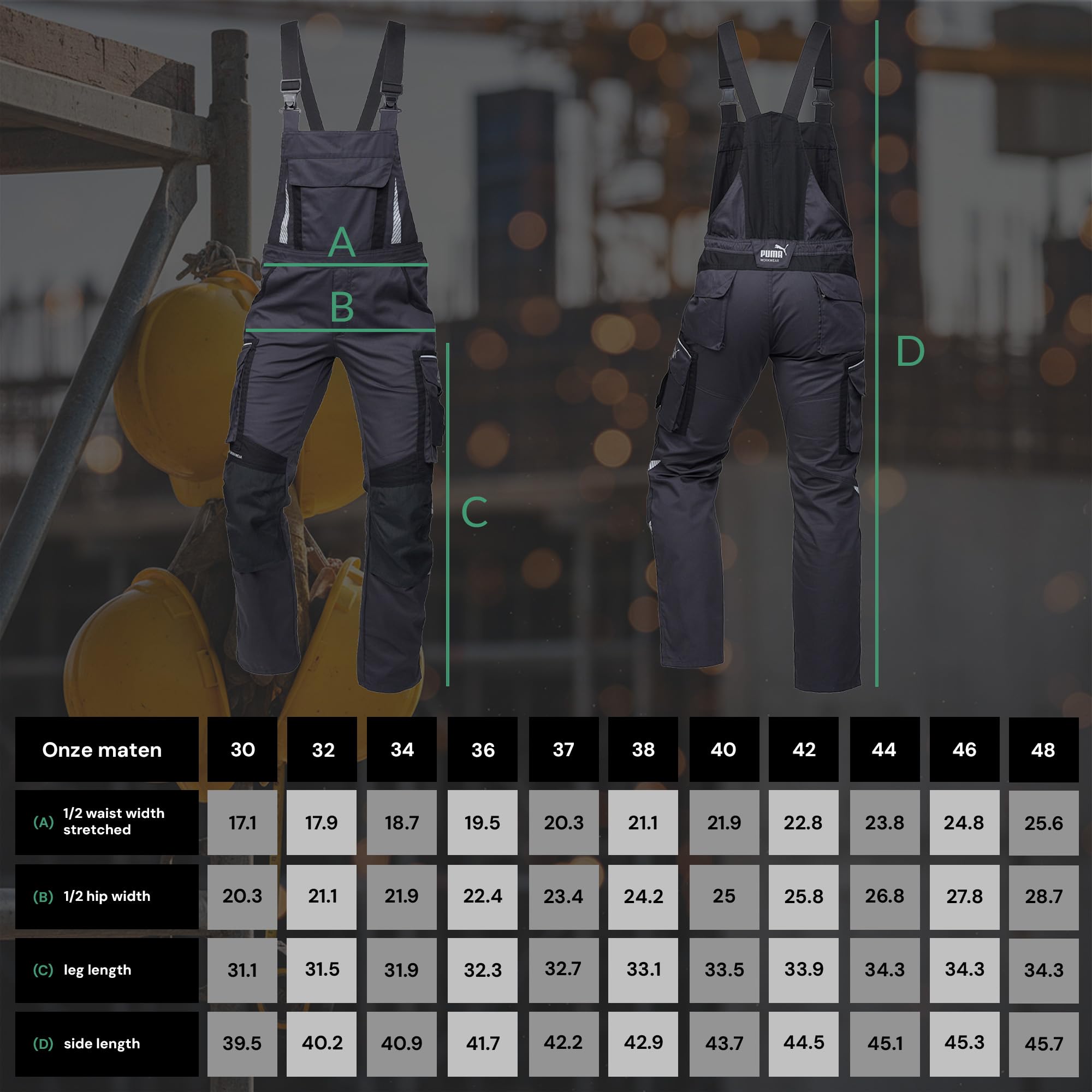
Task: Click leg length value 32.7
Action: 563,970
